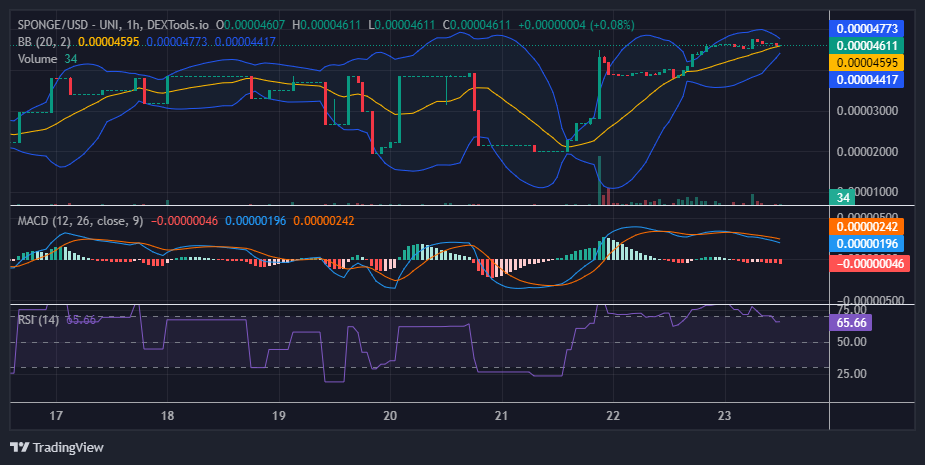Viewport: 925px width, 465px height.
Task: Open the TradingView link text
Action: [68, 447]
